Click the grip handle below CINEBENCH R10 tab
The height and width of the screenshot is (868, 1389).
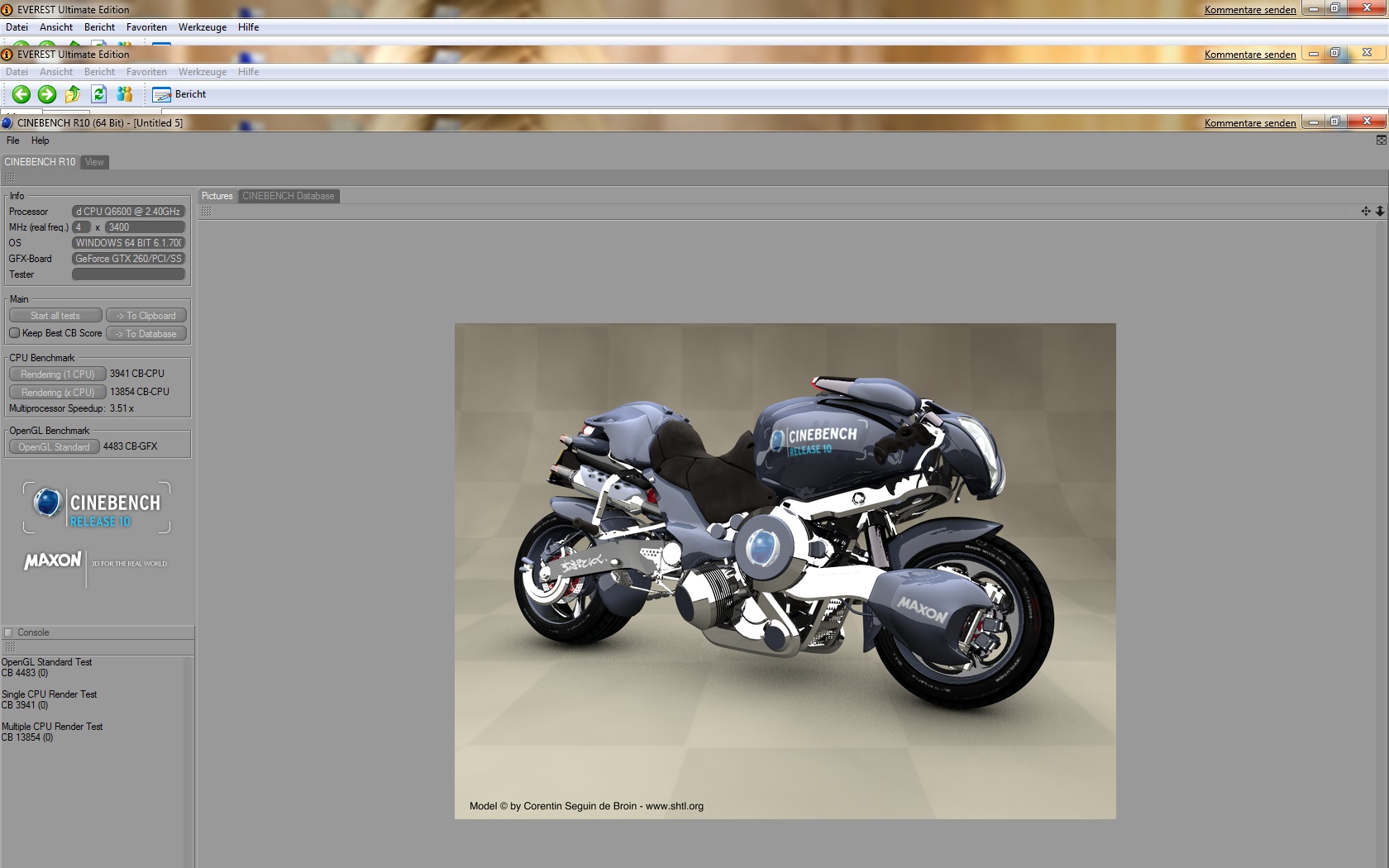pos(9,178)
